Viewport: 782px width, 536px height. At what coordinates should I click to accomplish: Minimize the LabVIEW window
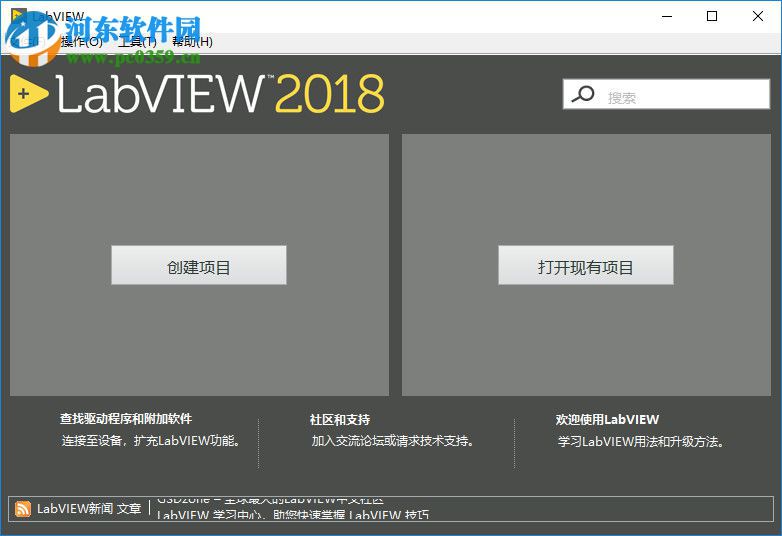click(667, 16)
